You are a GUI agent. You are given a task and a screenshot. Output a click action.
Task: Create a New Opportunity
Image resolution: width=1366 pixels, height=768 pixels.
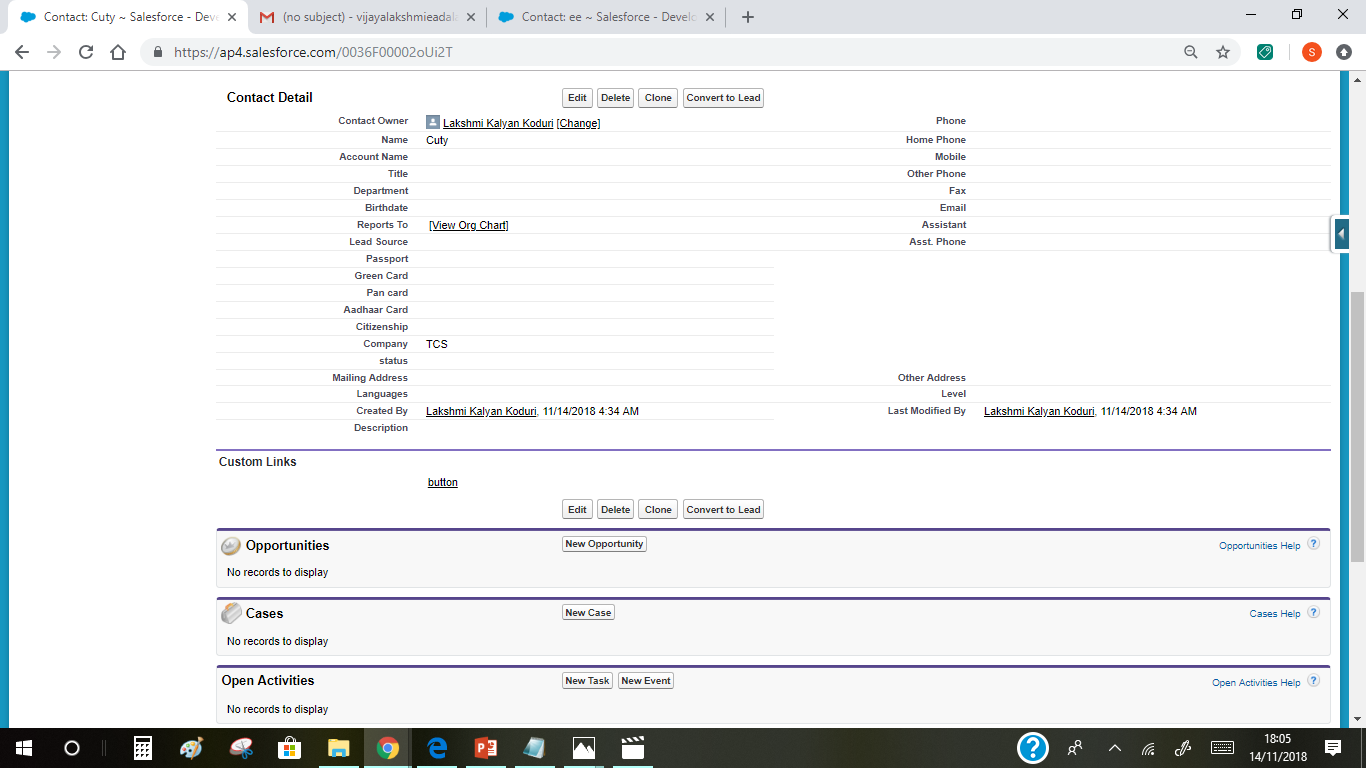pyautogui.click(x=604, y=544)
